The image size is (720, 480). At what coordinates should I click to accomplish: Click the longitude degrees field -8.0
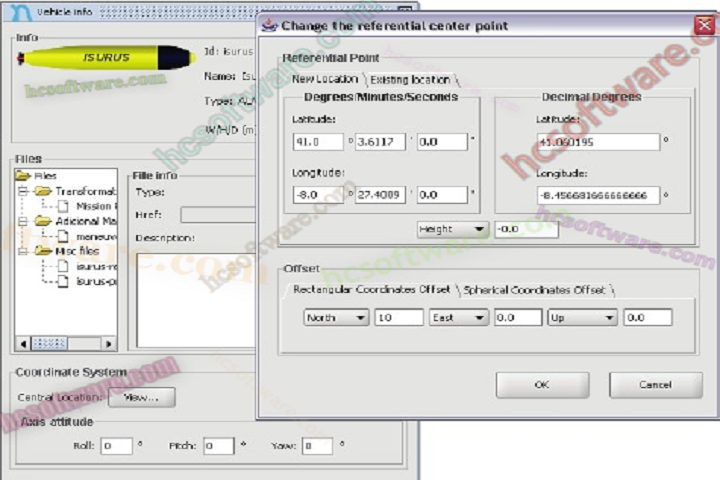click(x=318, y=195)
